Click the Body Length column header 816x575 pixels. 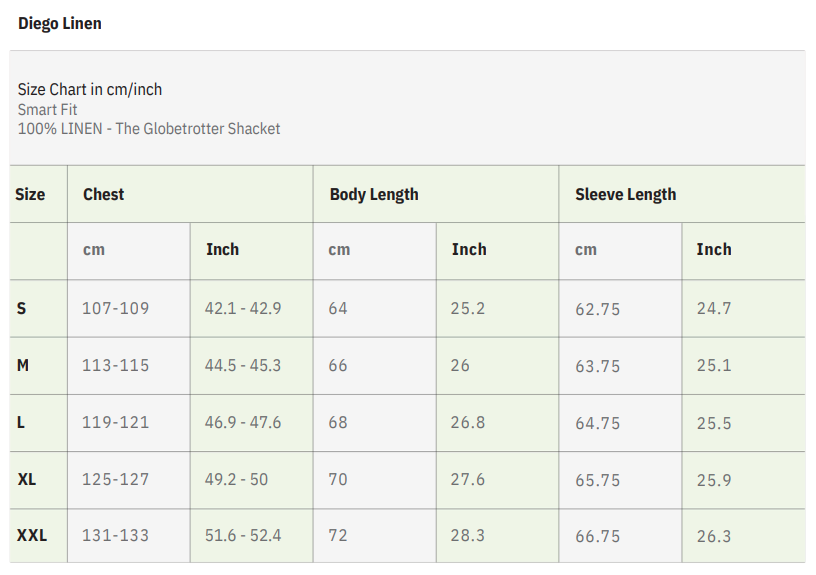click(x=374, y=194)
